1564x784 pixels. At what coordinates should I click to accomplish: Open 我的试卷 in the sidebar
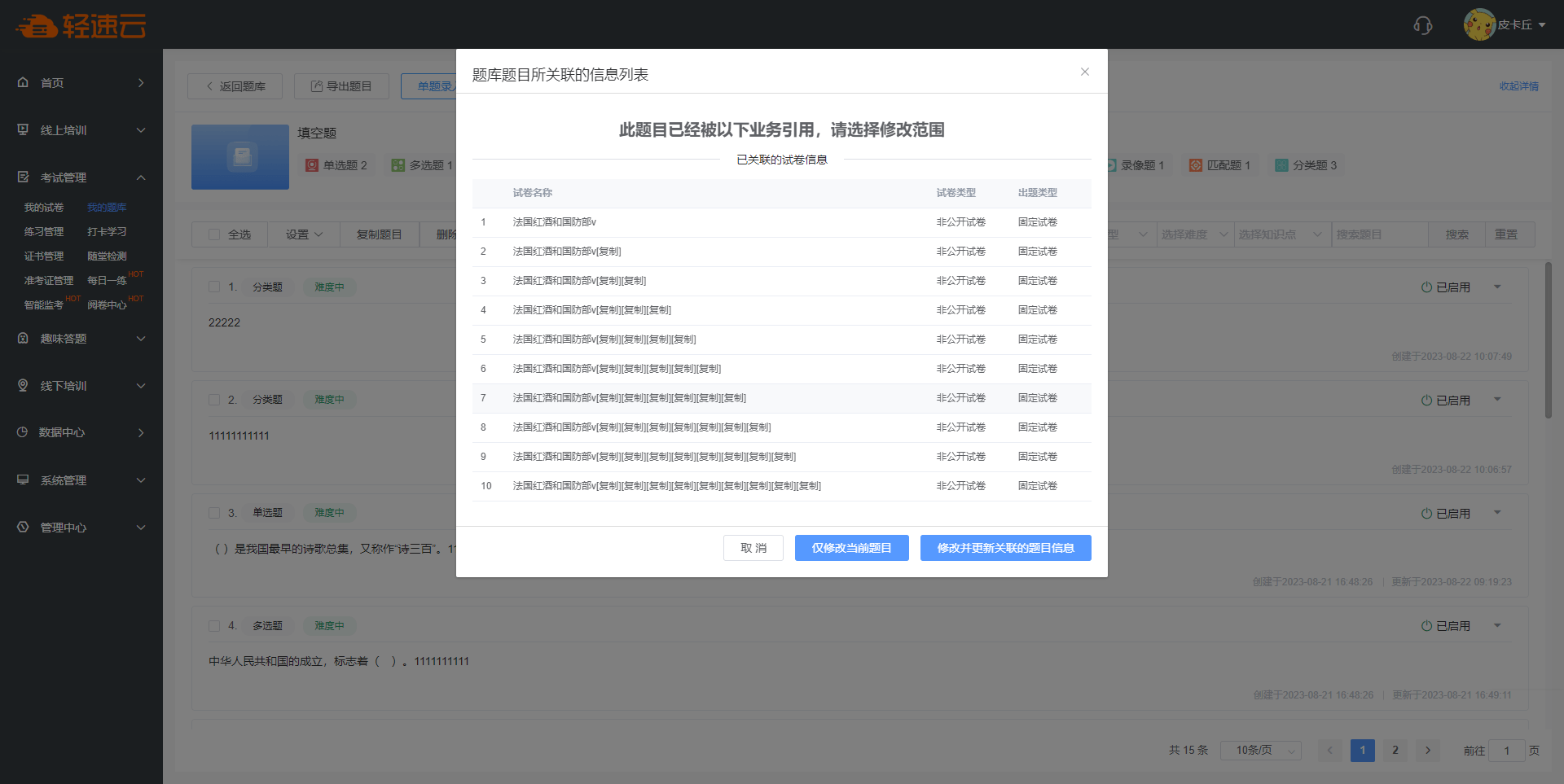44,208
